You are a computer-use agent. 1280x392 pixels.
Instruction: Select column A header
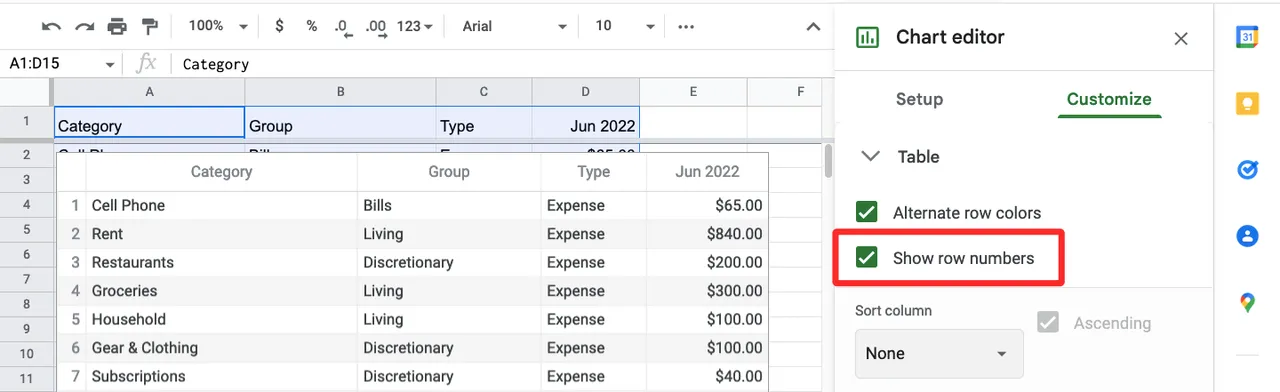click(x=149, y=92)
